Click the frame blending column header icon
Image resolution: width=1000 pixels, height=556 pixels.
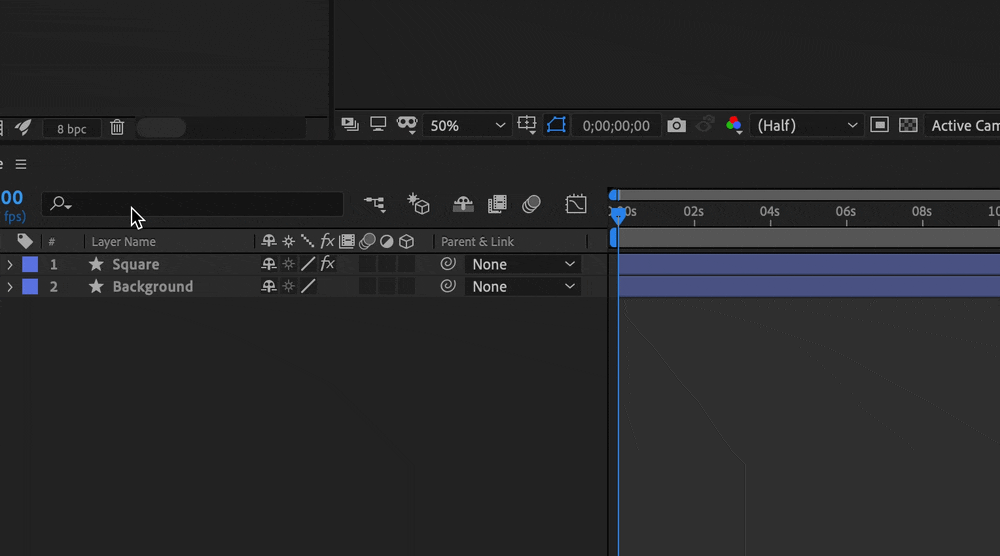pos(347,241)
